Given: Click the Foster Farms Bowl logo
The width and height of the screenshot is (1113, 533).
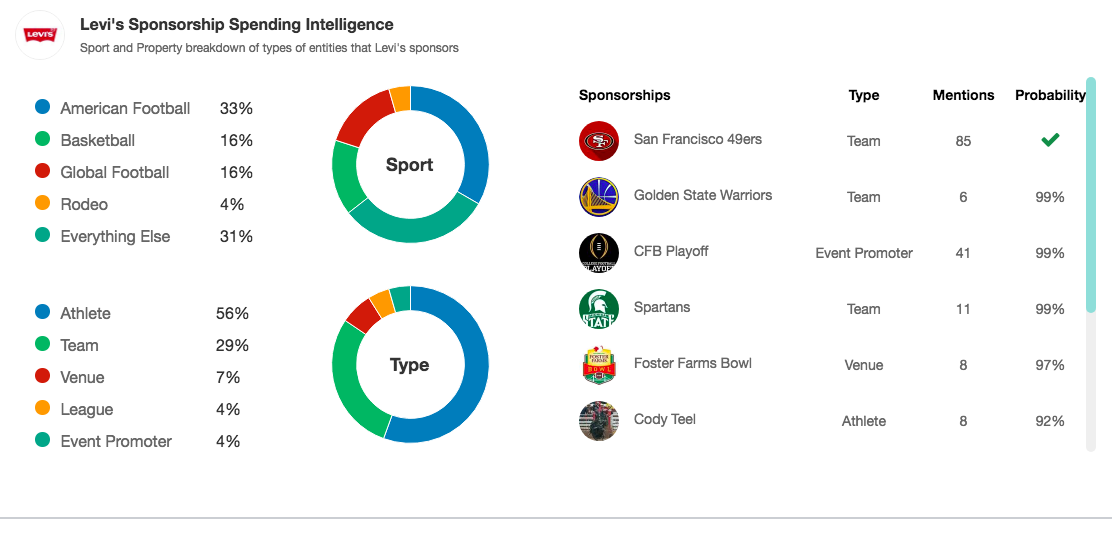Looking at the screenshot, I should [x=598, y=365].
